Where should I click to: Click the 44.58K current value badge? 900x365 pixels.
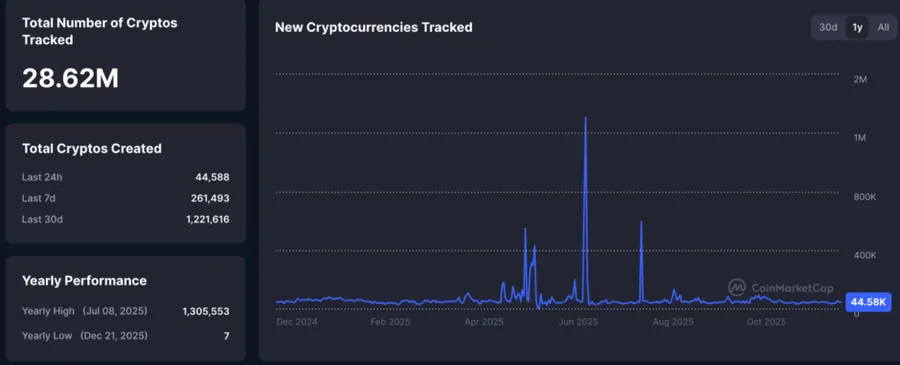click(868, 302)
